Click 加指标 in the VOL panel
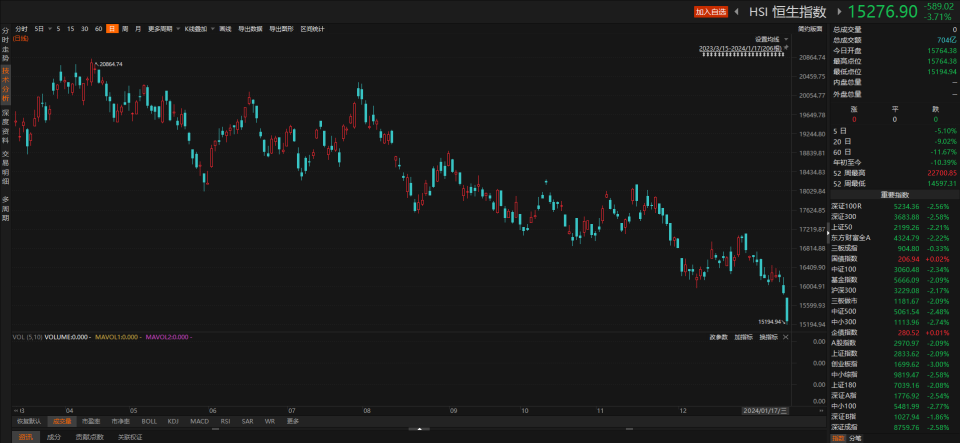960x443 pixels. (x=743, y=337)
